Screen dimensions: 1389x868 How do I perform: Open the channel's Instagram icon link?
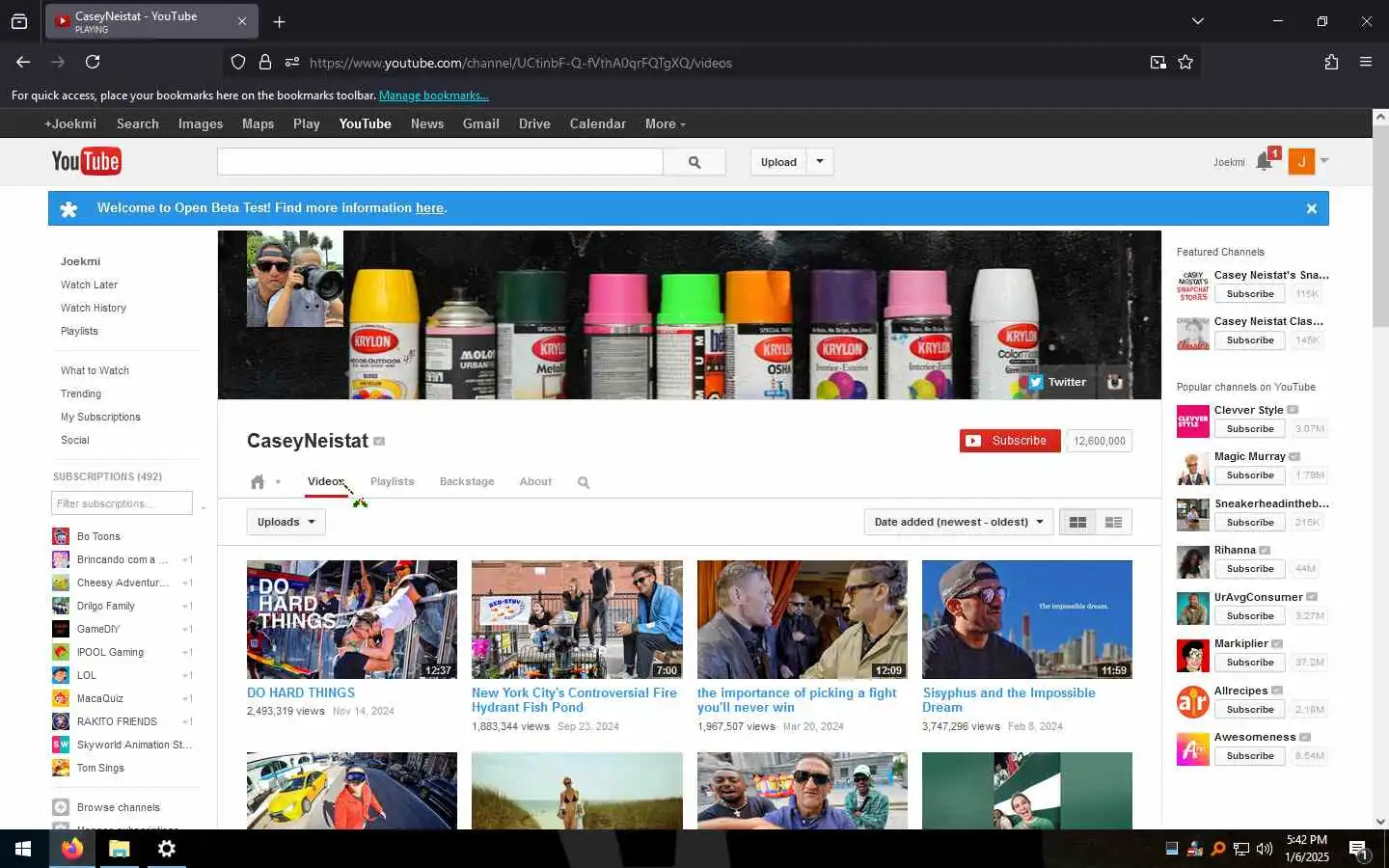tap(1114, 382)
